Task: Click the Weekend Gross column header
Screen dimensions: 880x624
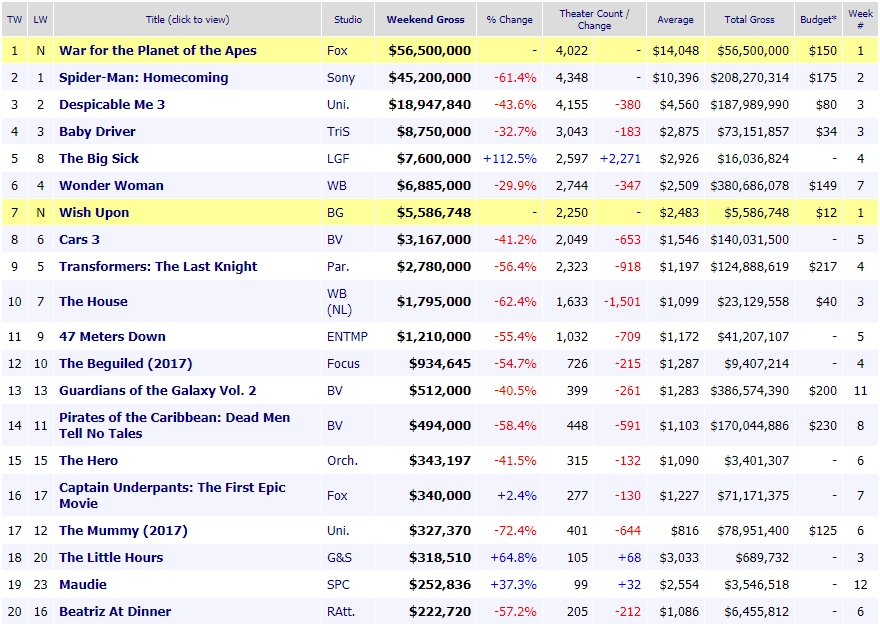Action: [x=425, y=20]
